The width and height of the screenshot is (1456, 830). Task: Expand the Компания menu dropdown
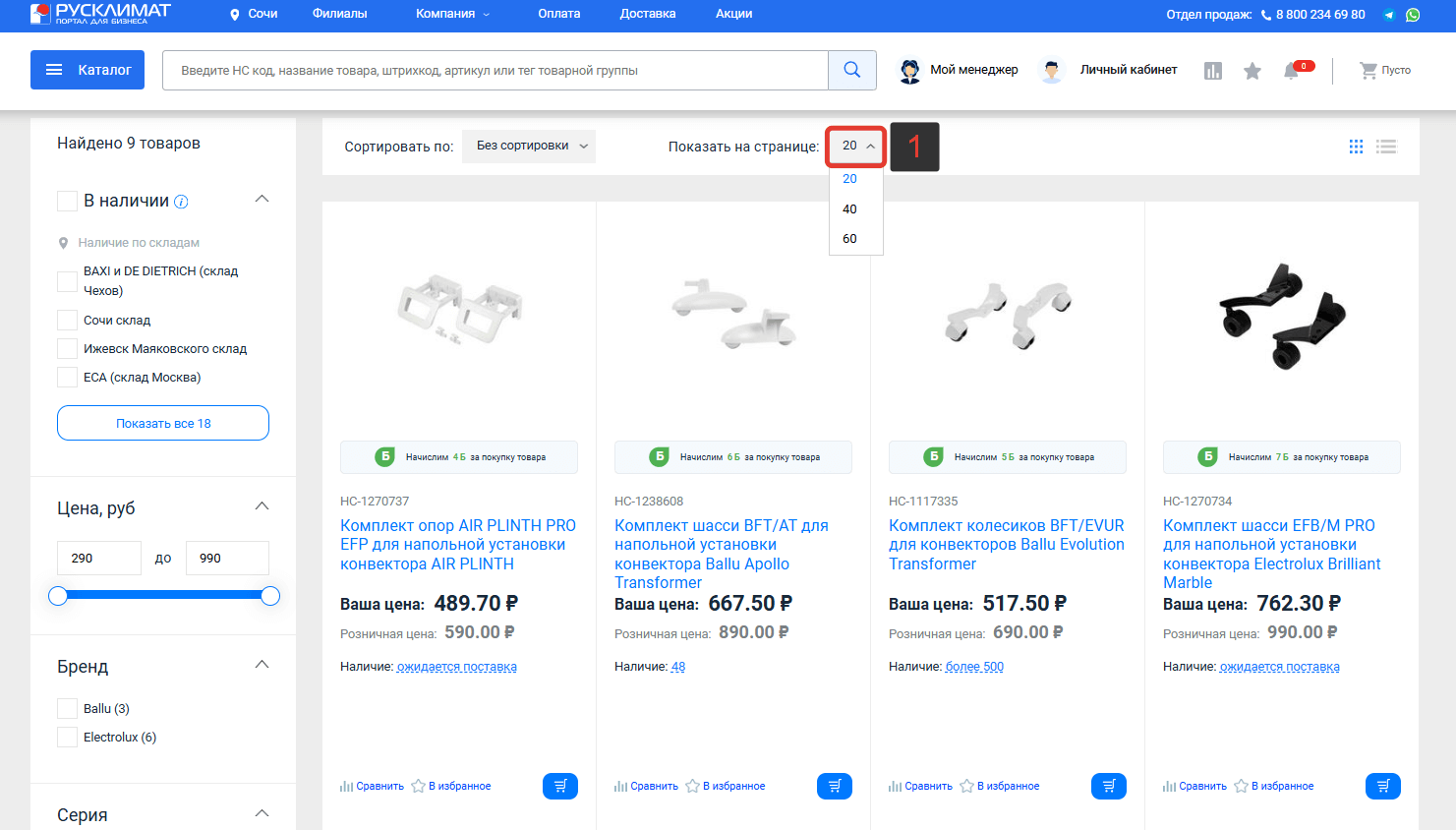pos(452,14)
